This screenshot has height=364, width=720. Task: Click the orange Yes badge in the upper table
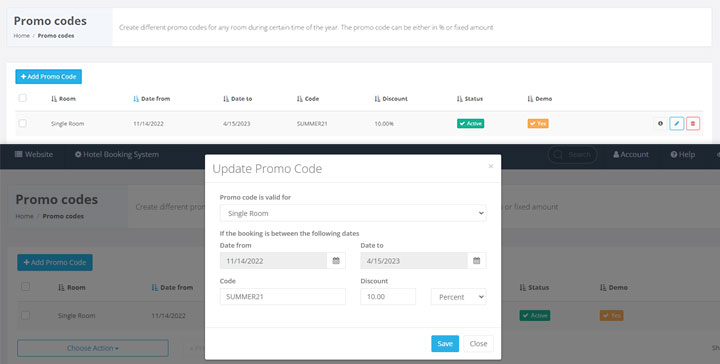538,123
